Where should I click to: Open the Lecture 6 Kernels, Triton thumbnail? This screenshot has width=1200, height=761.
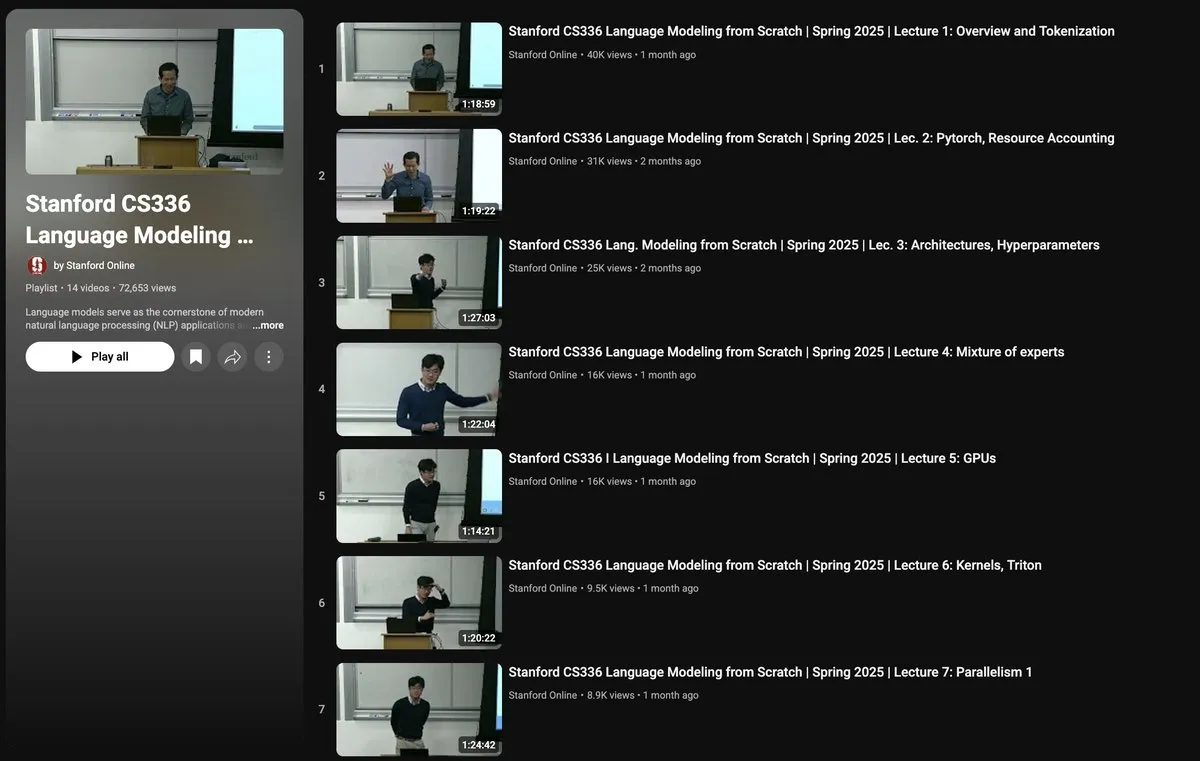pyautogui.click(x=419, y=603)
